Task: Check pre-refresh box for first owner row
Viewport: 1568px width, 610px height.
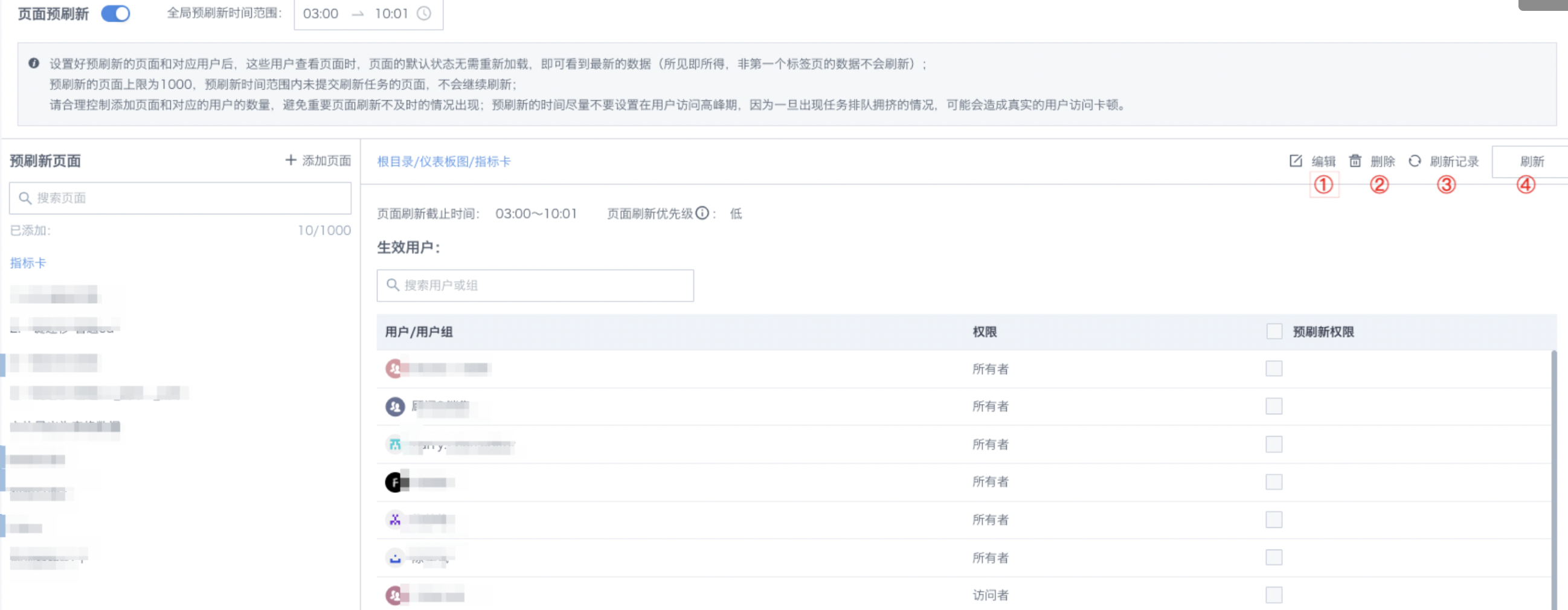Action: (1274, 368)
